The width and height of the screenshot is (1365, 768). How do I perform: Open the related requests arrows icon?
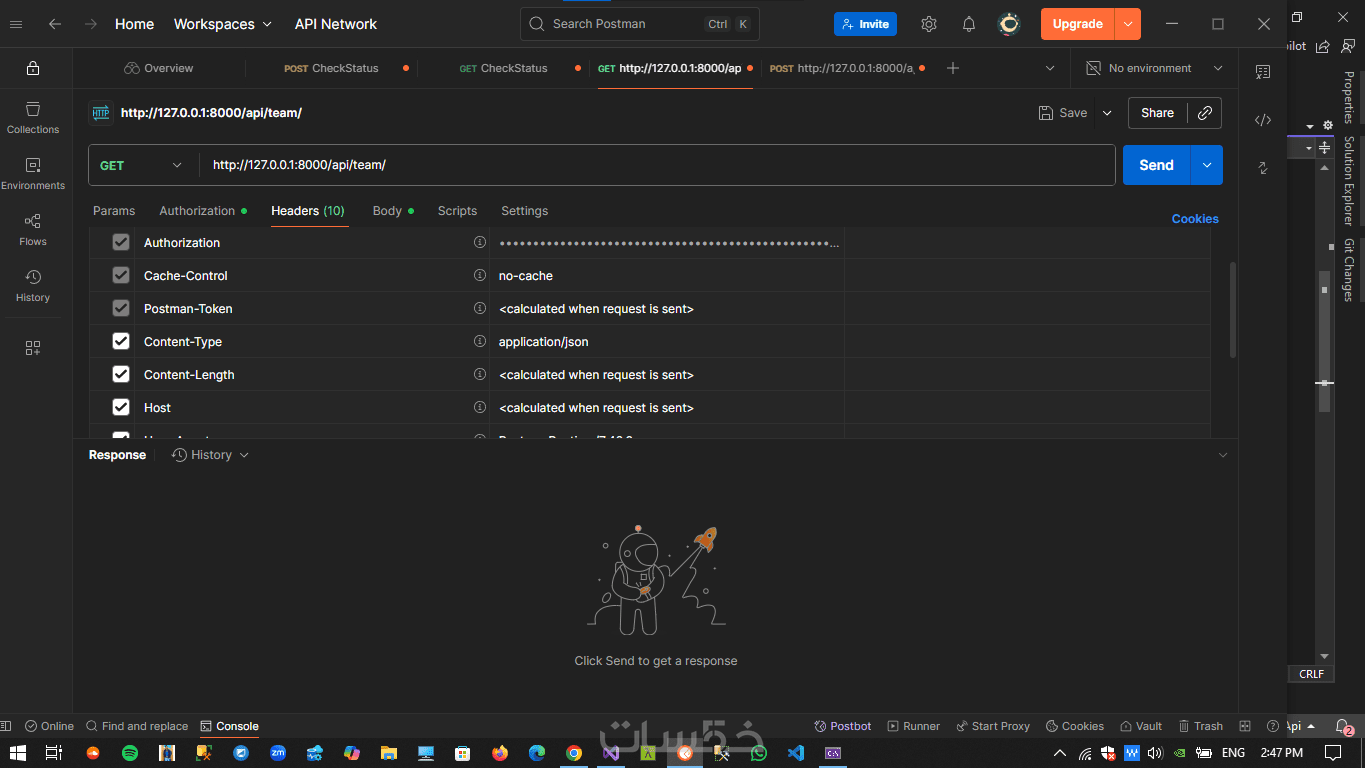coord(1263,168)
